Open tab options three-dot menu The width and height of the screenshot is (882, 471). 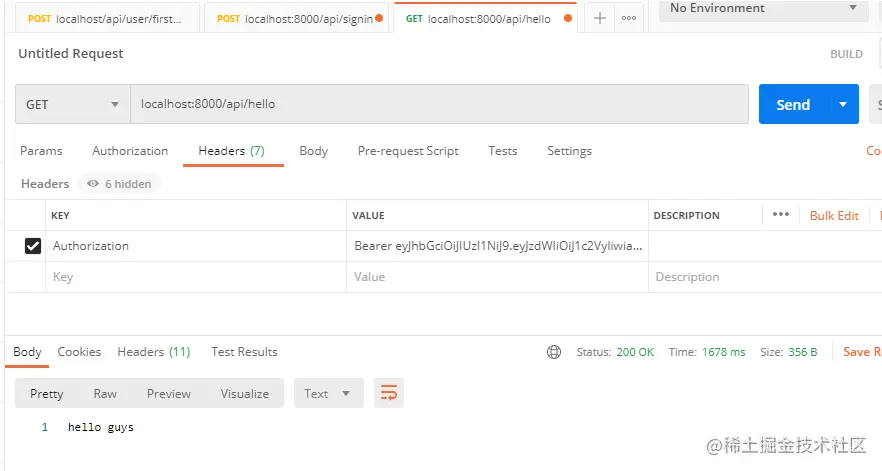point(629,18)
